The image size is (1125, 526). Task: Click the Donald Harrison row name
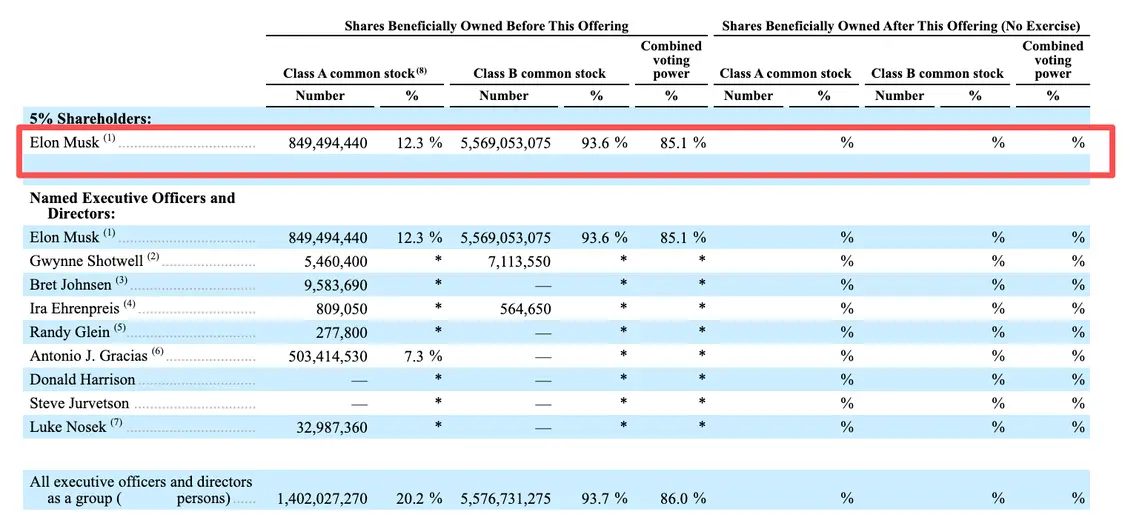pos(82,379)
